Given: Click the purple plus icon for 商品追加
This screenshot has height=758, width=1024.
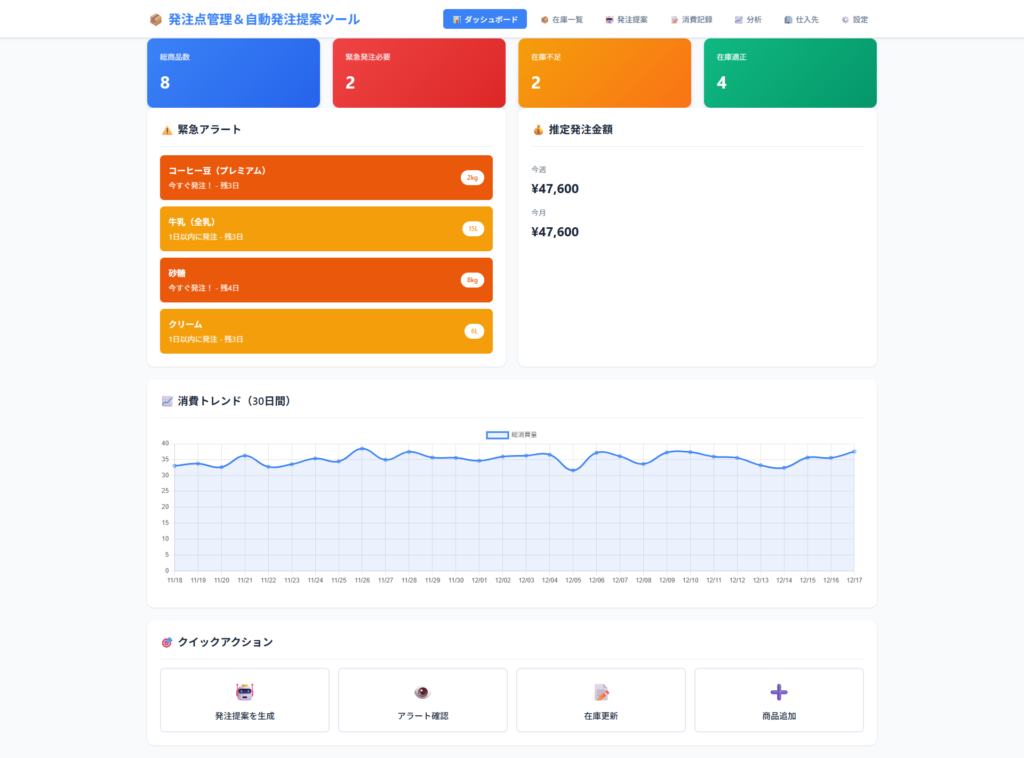Looking at the screenshot, I should pyautogui.click(x=779, y=692).
